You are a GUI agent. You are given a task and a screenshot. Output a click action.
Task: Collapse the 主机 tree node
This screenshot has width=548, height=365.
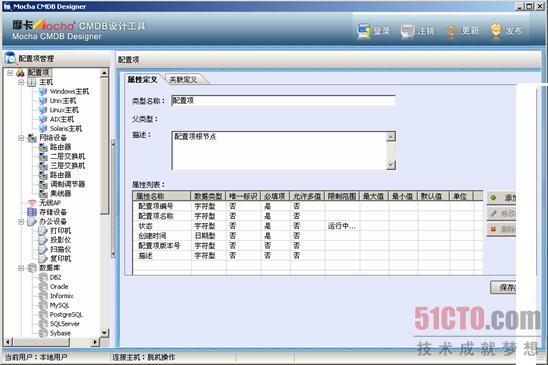(x=21, y=82)
